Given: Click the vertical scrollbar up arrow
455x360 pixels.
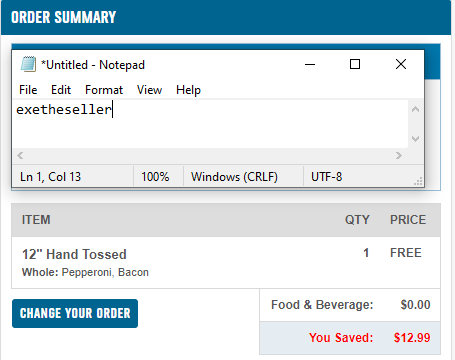Looking at the screenshot, I should pyautogui.click(x=415, y=109).
